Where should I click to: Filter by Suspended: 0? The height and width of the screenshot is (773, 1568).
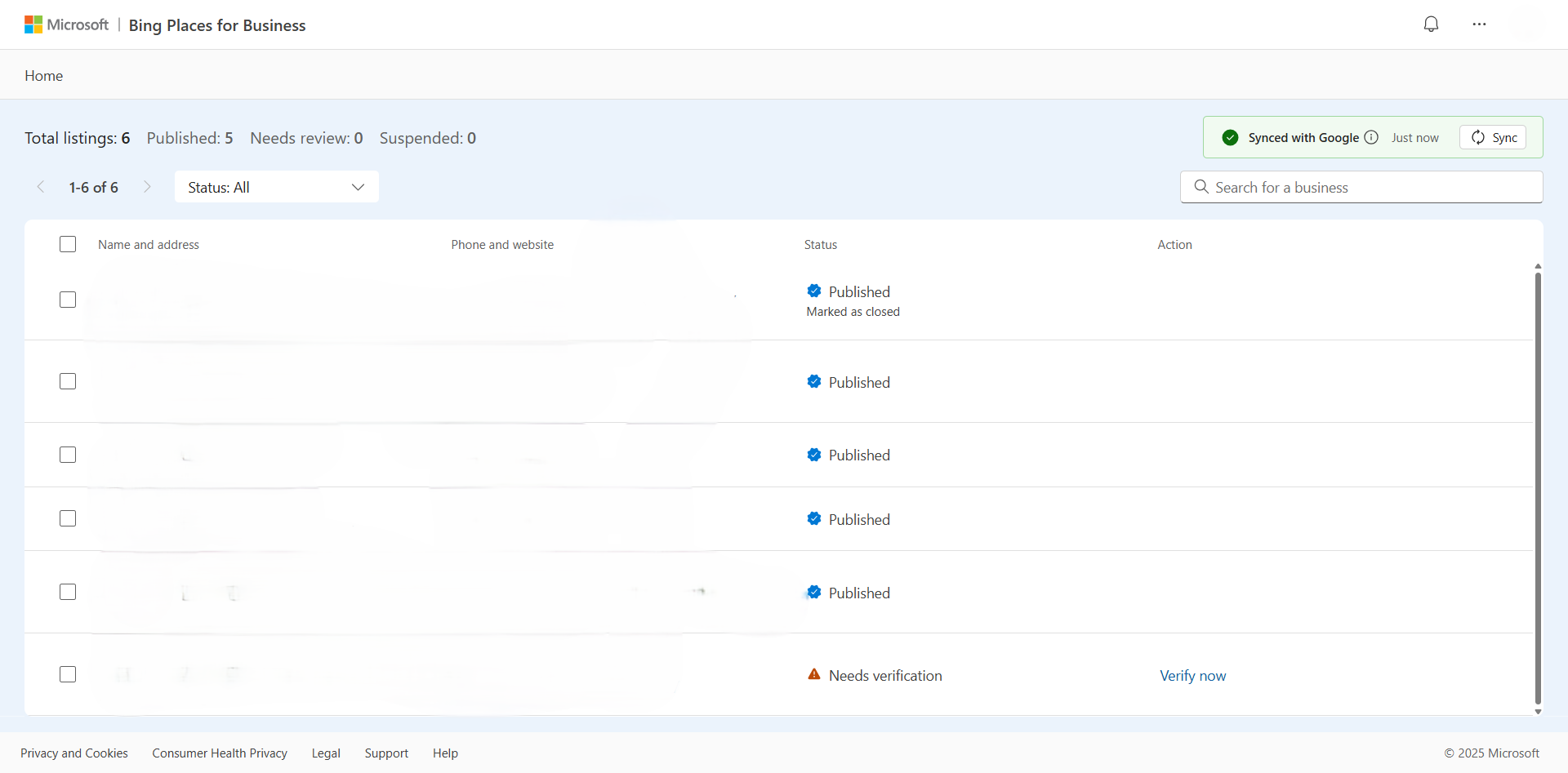(428, 138)
